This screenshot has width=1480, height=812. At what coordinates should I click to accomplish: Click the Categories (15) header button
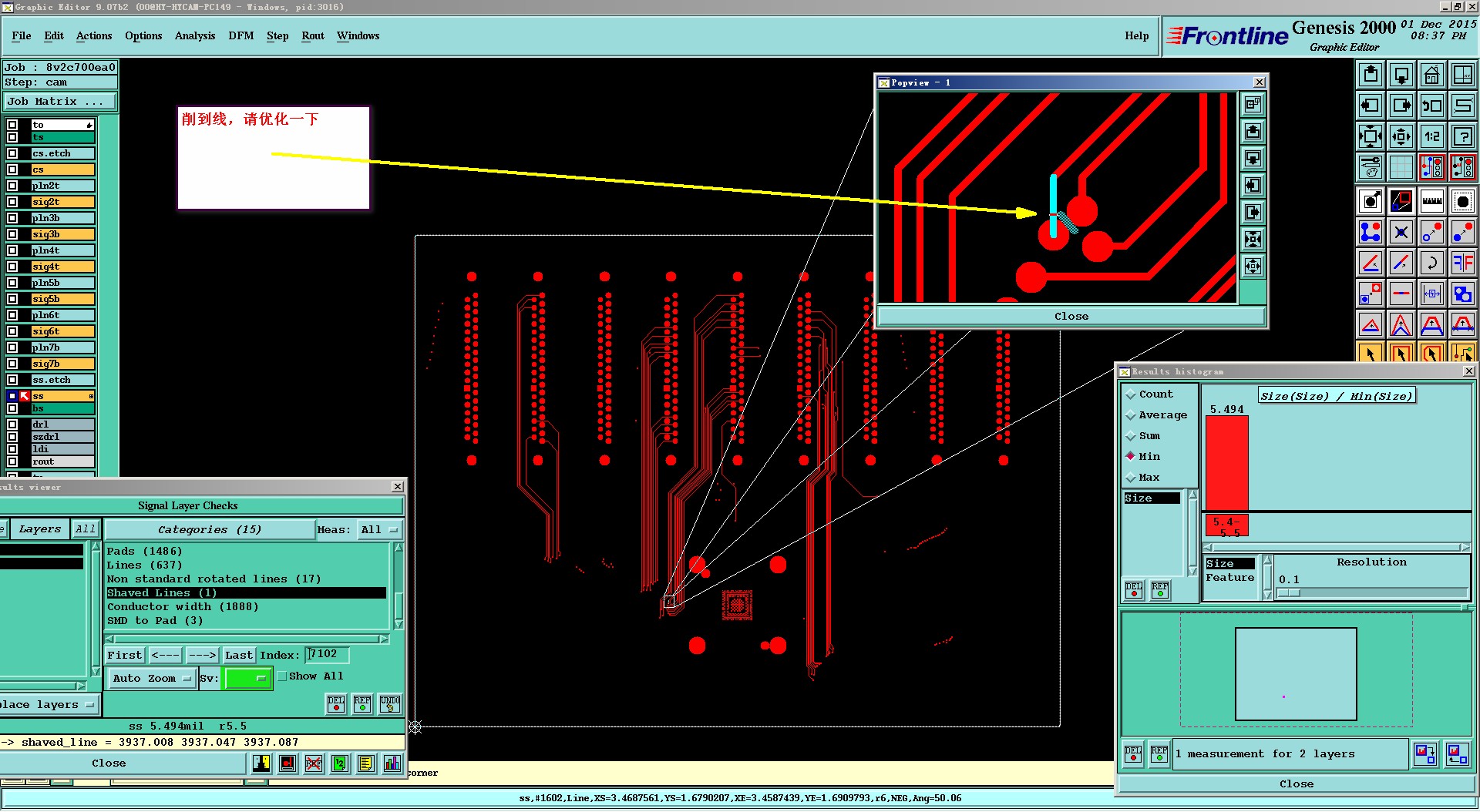209,529
